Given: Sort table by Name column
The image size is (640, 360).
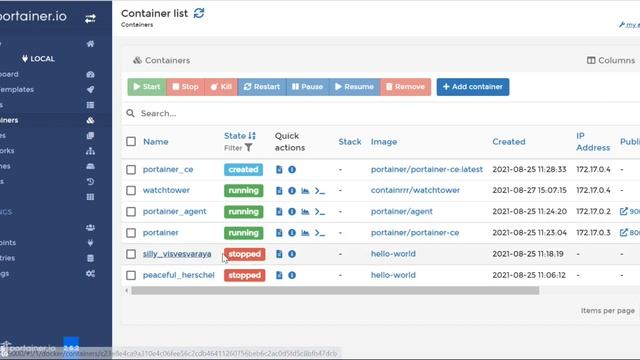Looking at the screenshot, I should coord(156,142).
